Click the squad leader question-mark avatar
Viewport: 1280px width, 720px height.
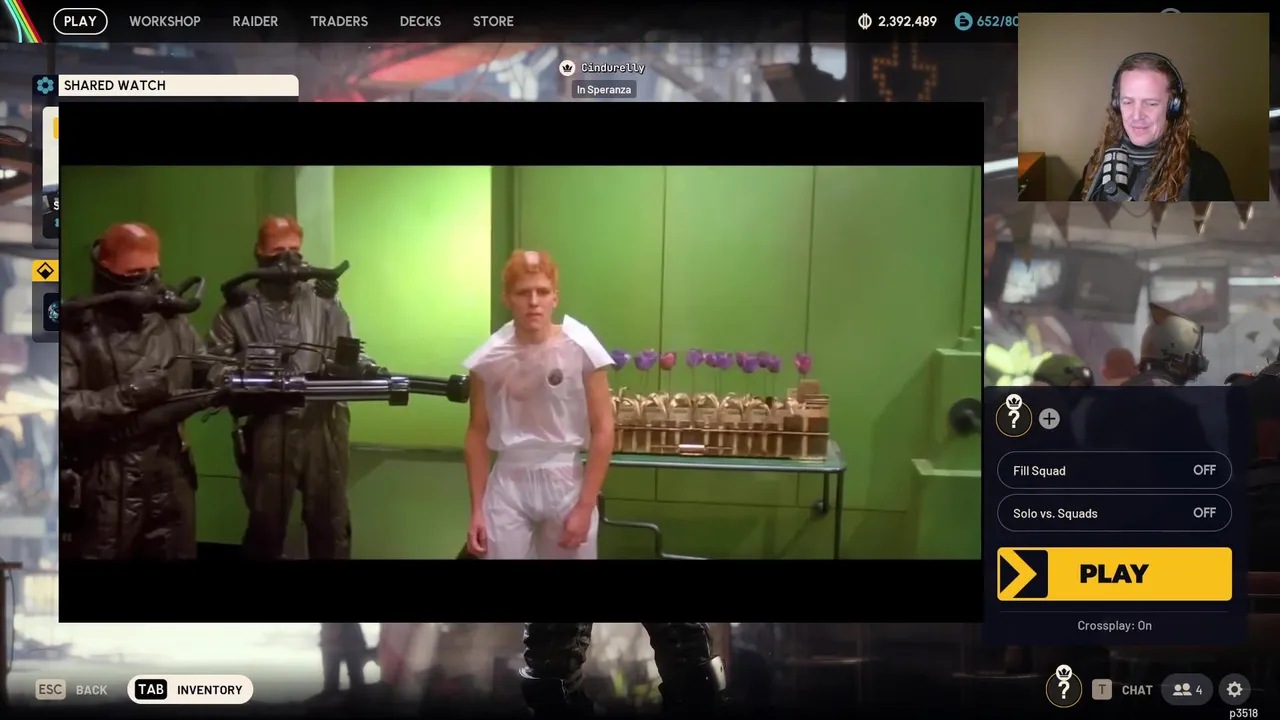tap(1013, 416)
